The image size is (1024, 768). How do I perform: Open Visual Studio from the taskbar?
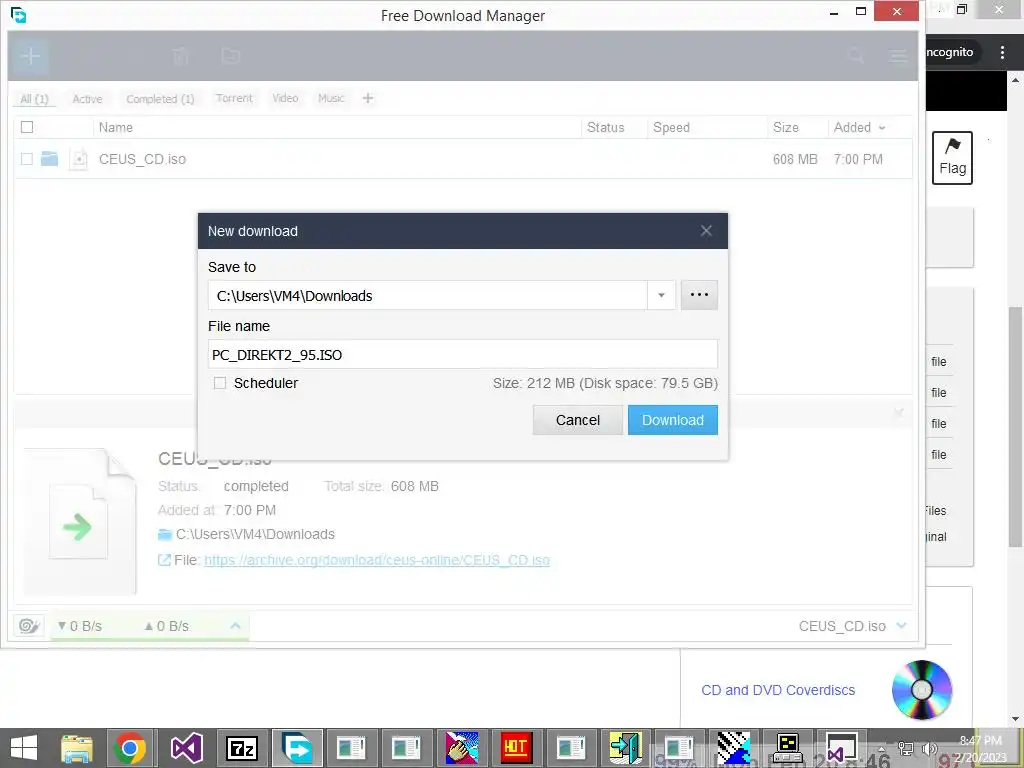(187, 748)
